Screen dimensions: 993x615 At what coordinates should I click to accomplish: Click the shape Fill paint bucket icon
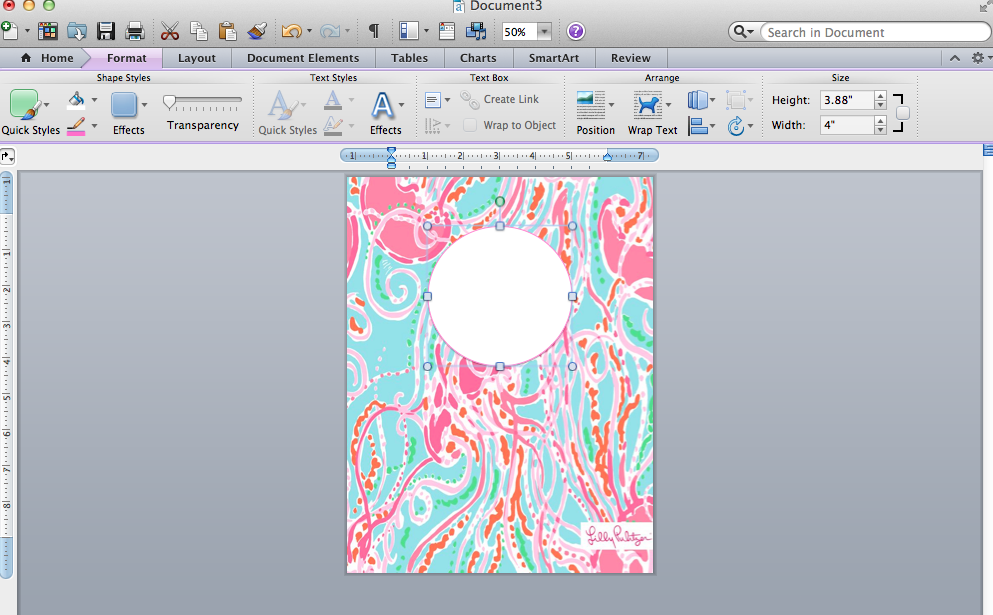click(77, 99)
